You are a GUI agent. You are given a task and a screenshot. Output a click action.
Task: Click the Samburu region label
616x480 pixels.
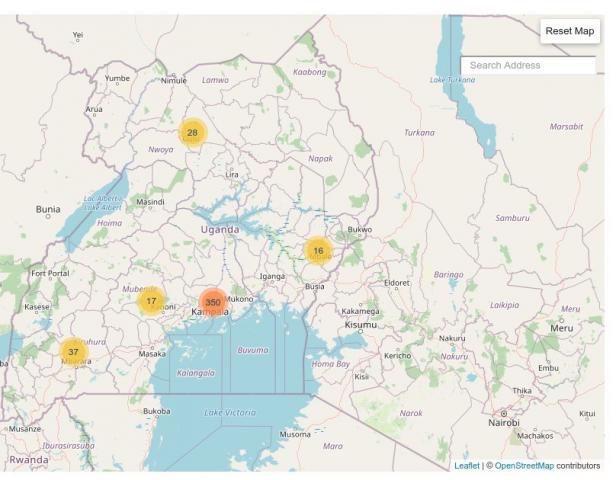point(512,218)
